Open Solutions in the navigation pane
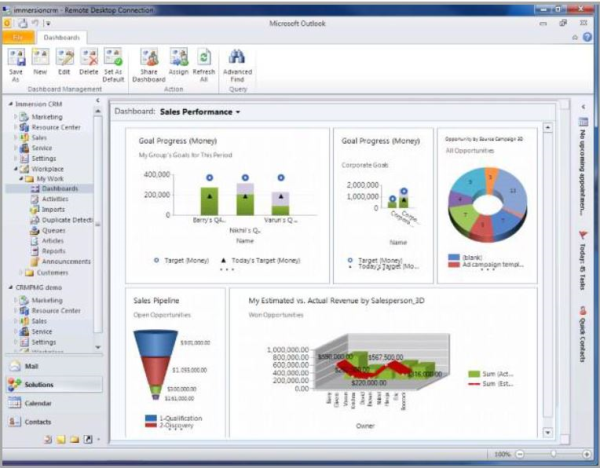 54,384
